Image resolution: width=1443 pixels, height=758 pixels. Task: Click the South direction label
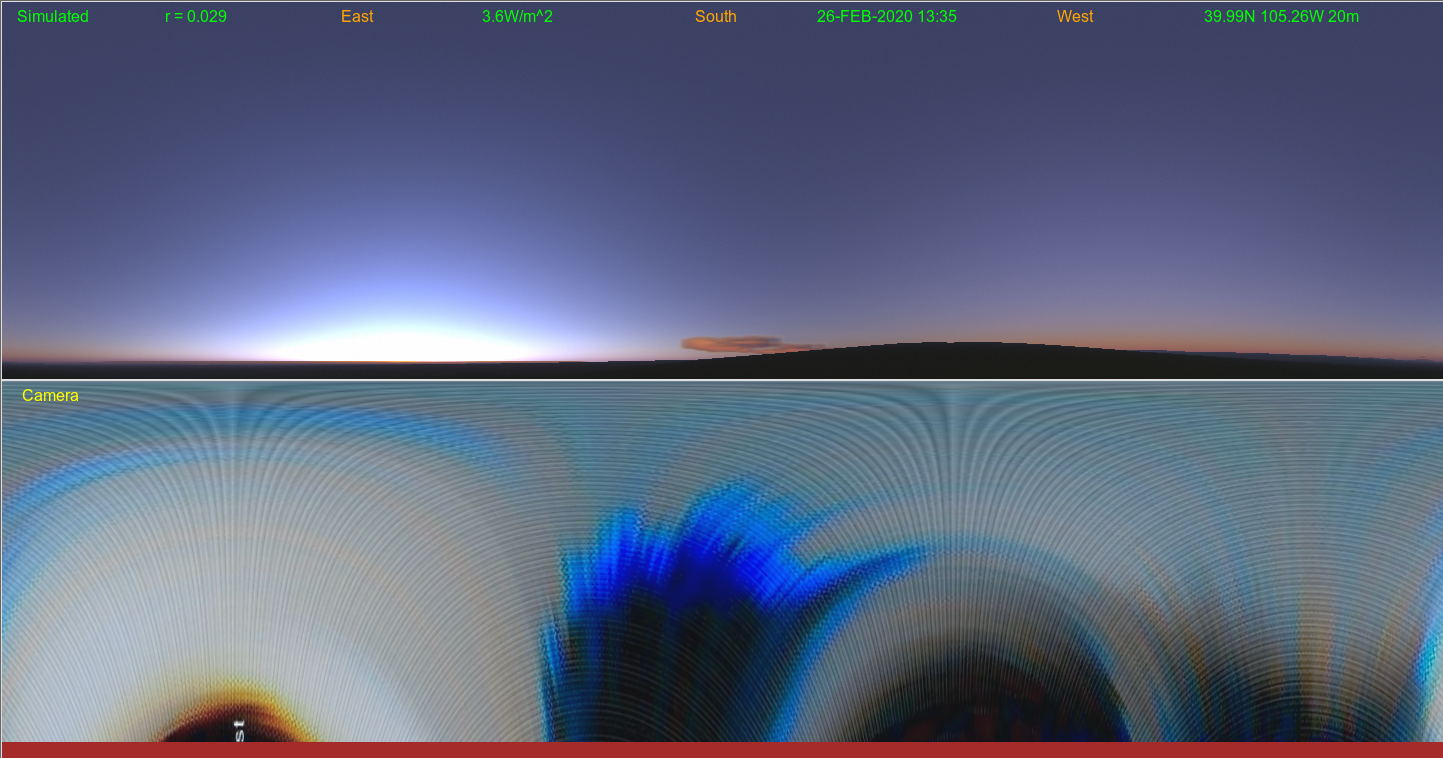tap(716, 17)
